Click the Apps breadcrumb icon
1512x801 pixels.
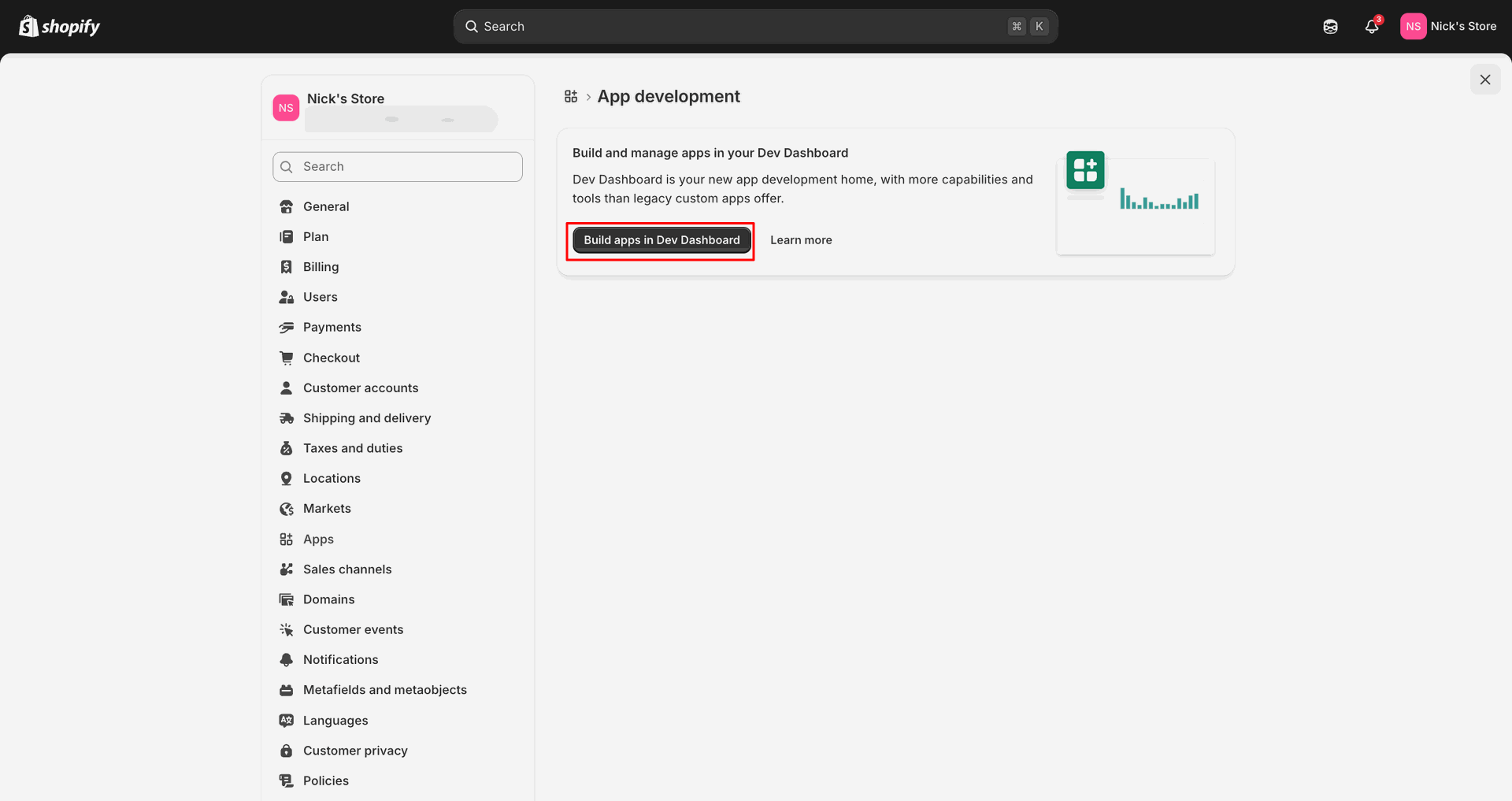coord(571,96)
